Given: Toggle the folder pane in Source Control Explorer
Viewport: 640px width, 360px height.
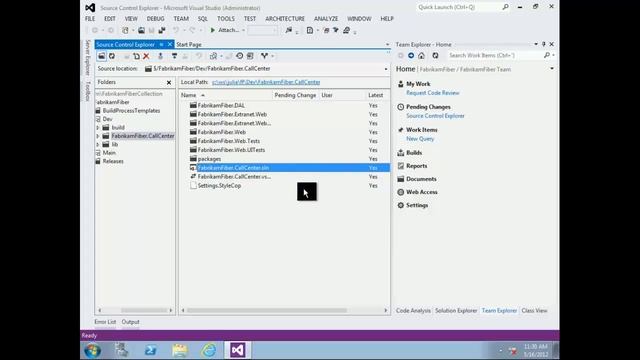Looking at the screenshot, I should tap(101, 56).
